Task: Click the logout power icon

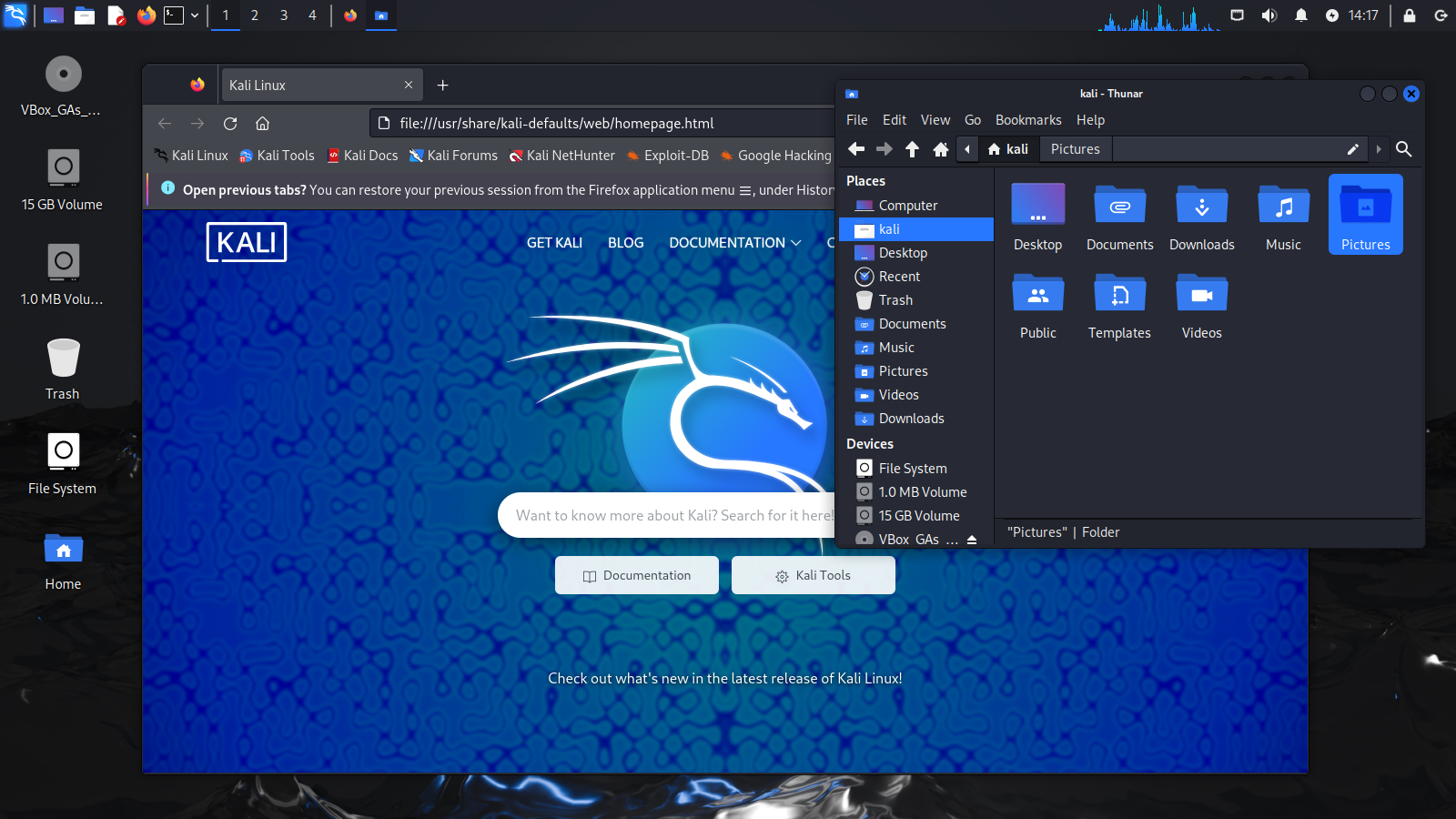Action: coord(1441,15)
